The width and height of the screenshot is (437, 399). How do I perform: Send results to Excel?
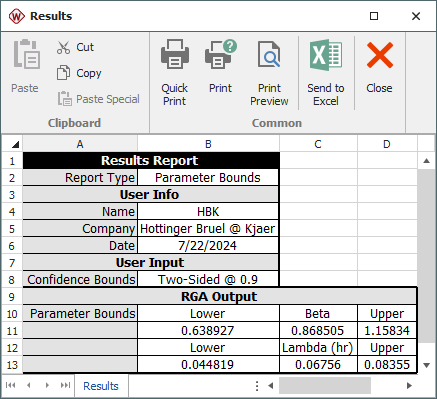tap(326, 73)
